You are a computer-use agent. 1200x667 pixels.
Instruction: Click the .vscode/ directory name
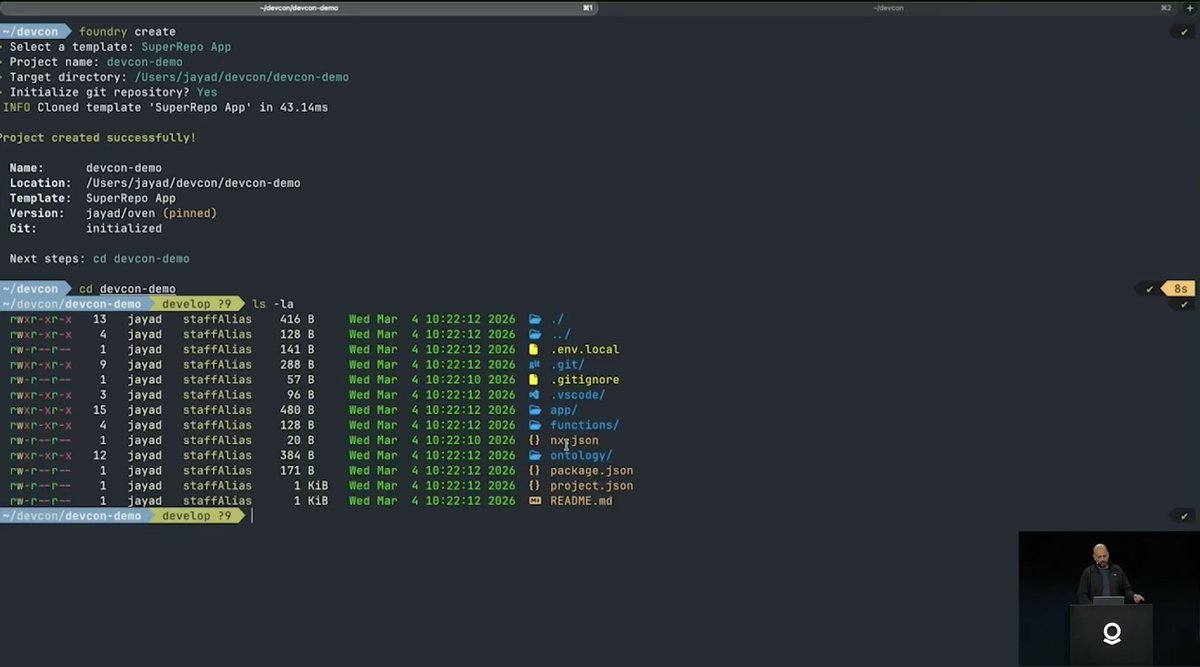point(578,395)
